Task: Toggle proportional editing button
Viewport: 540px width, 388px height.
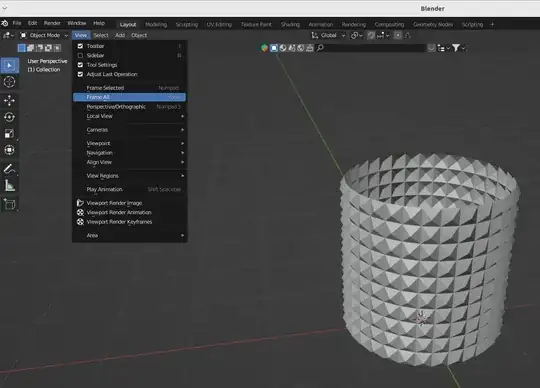Action: point(398,35)
